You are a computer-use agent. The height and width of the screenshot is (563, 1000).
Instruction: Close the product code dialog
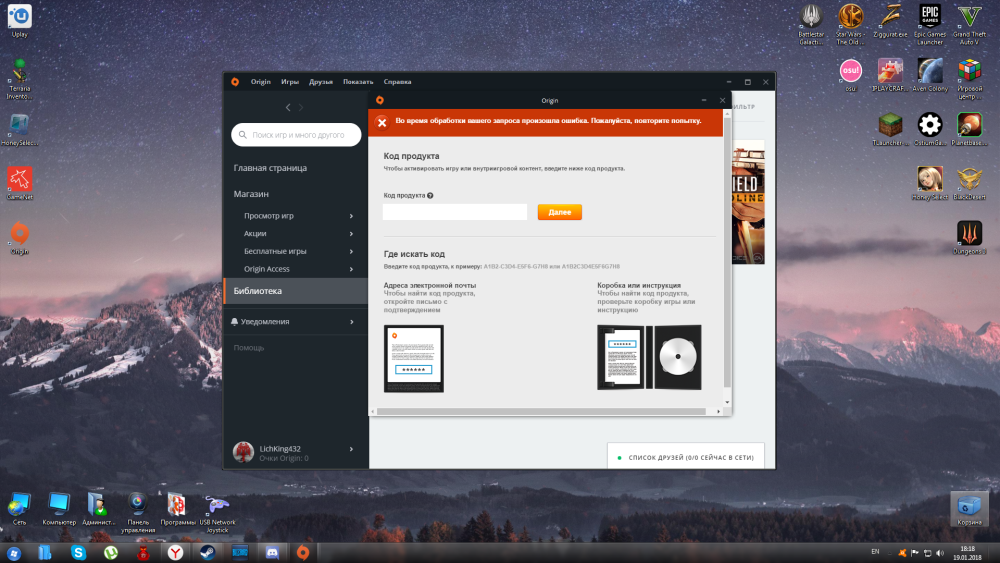[x=722, y=100]
